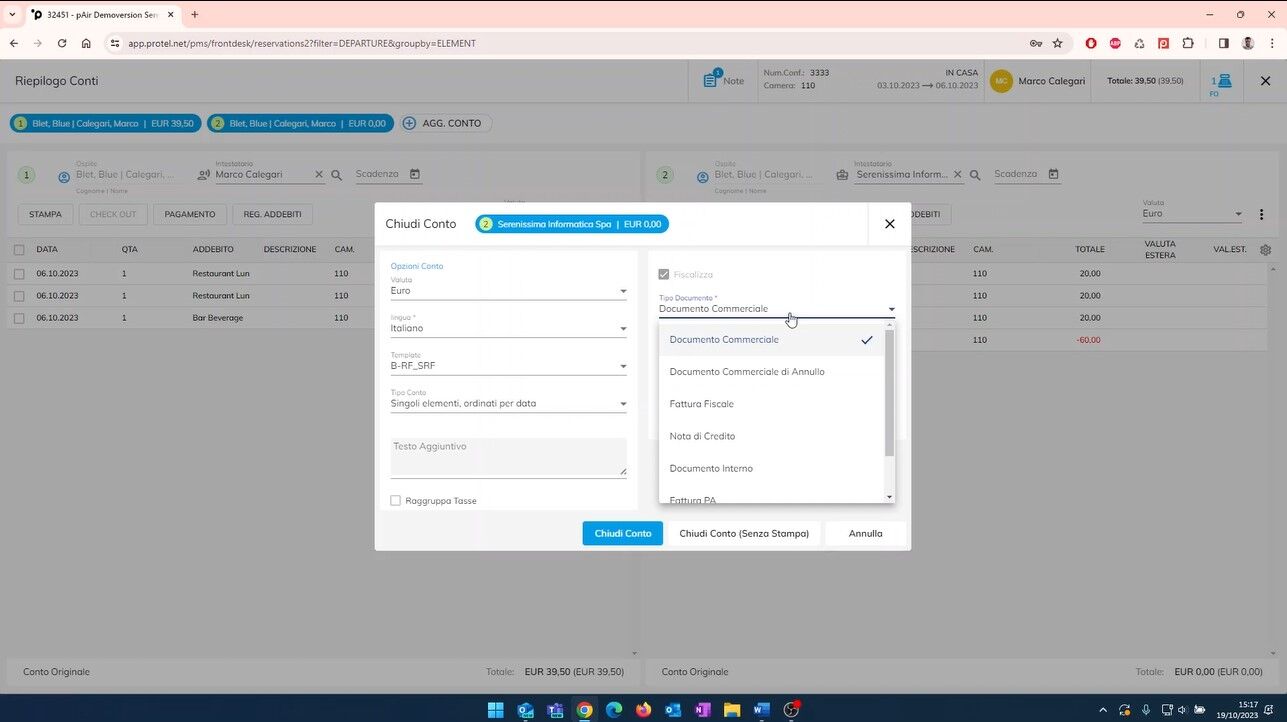Click the Testo Aggiuntivo text area
Screen dimensions: 1287x722
coord(508,456)
